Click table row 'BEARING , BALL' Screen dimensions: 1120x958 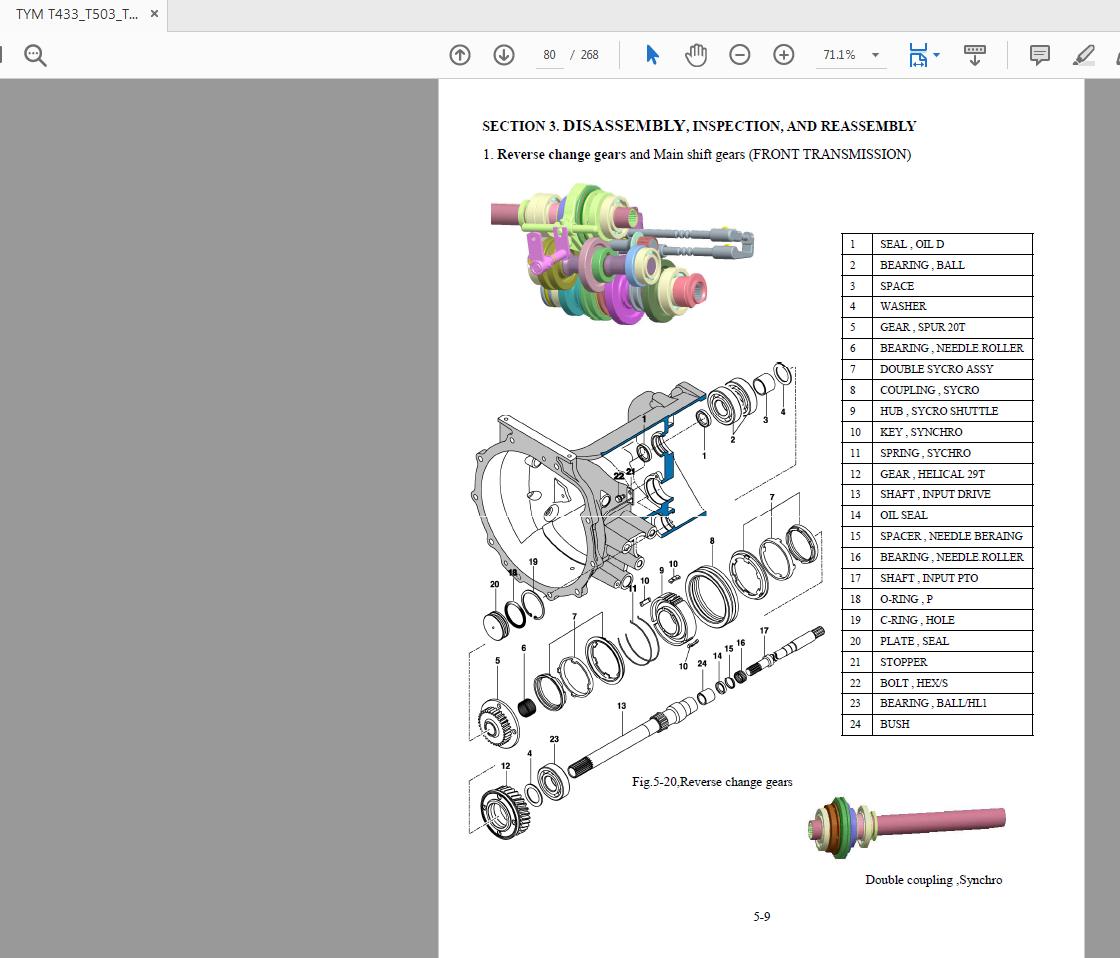point(937,265)
